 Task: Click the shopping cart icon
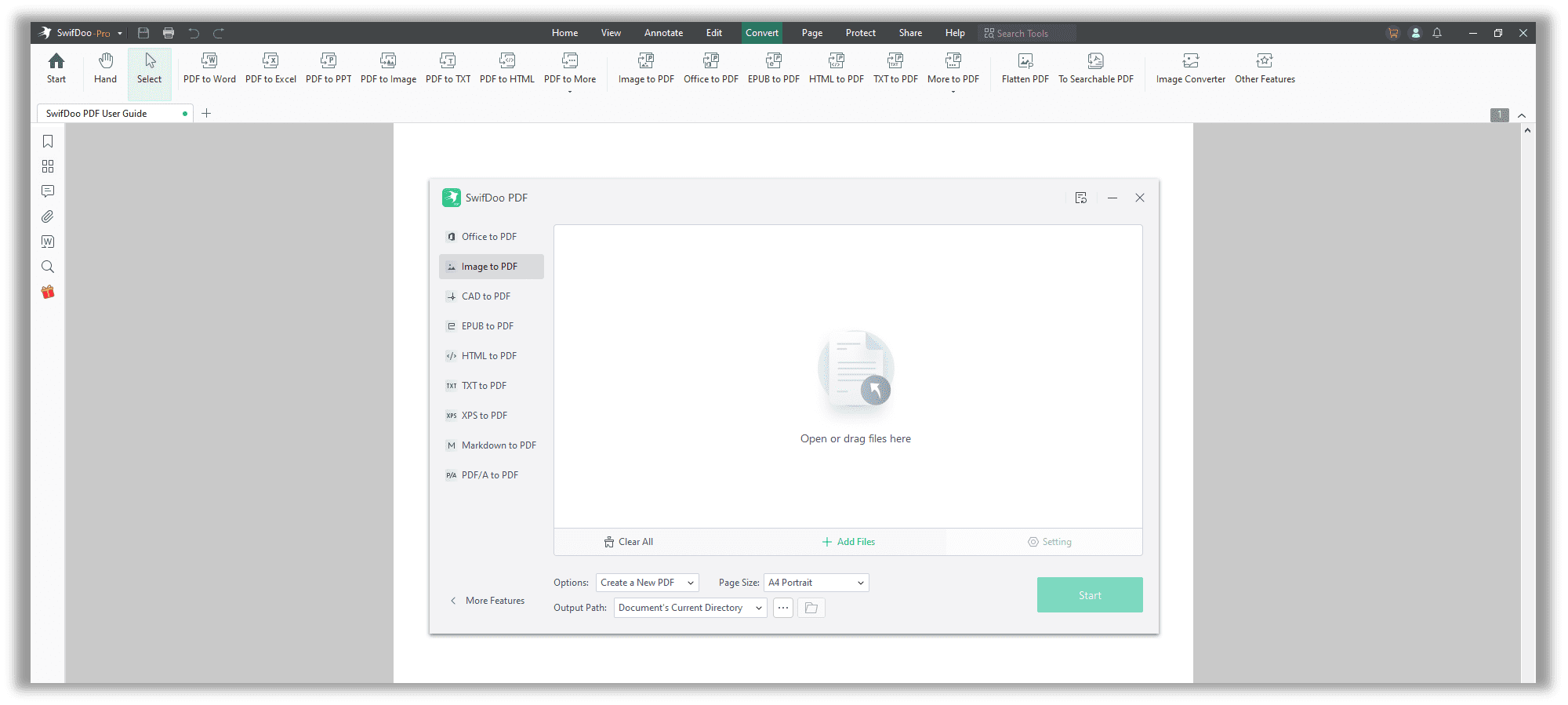tap(1393, 33)
